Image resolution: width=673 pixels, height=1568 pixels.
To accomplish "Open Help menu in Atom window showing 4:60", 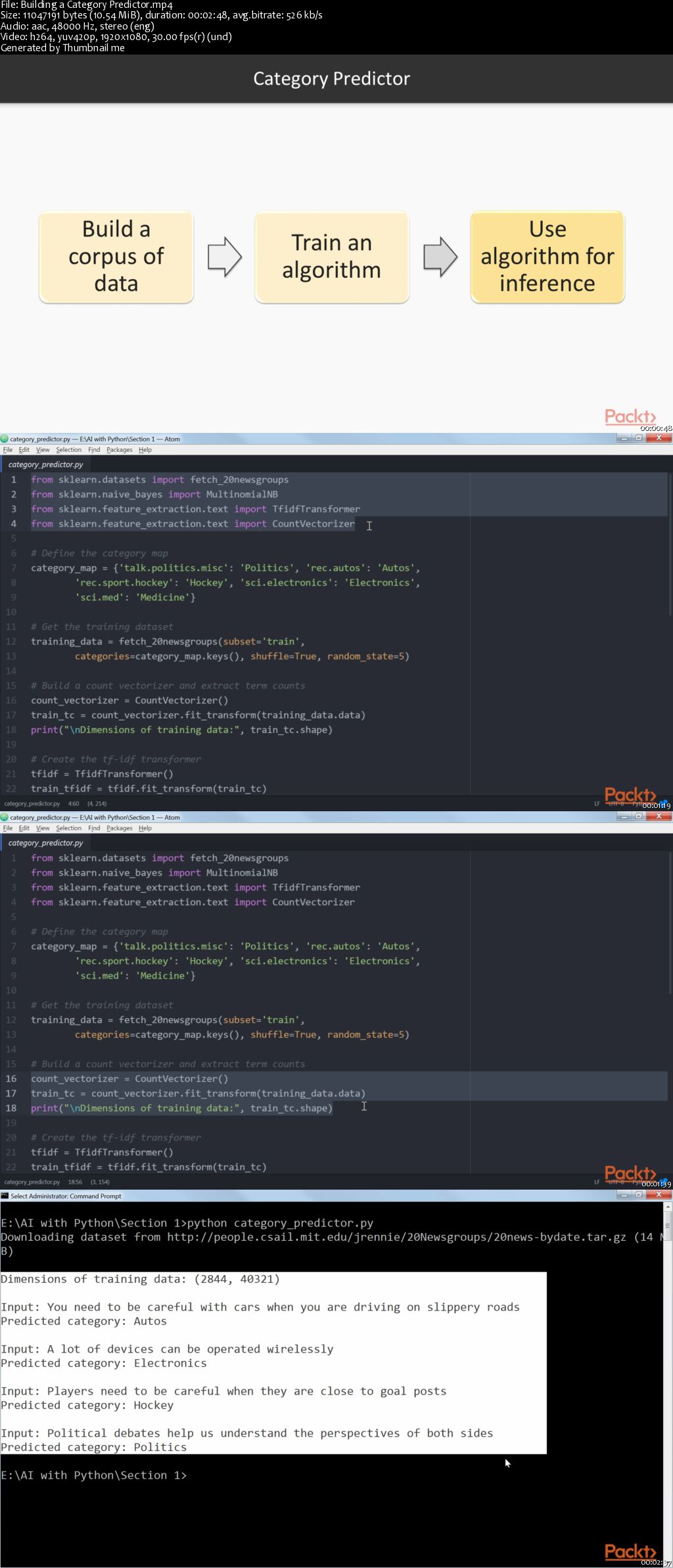I will pyautogui.click(x=145, y=450).
